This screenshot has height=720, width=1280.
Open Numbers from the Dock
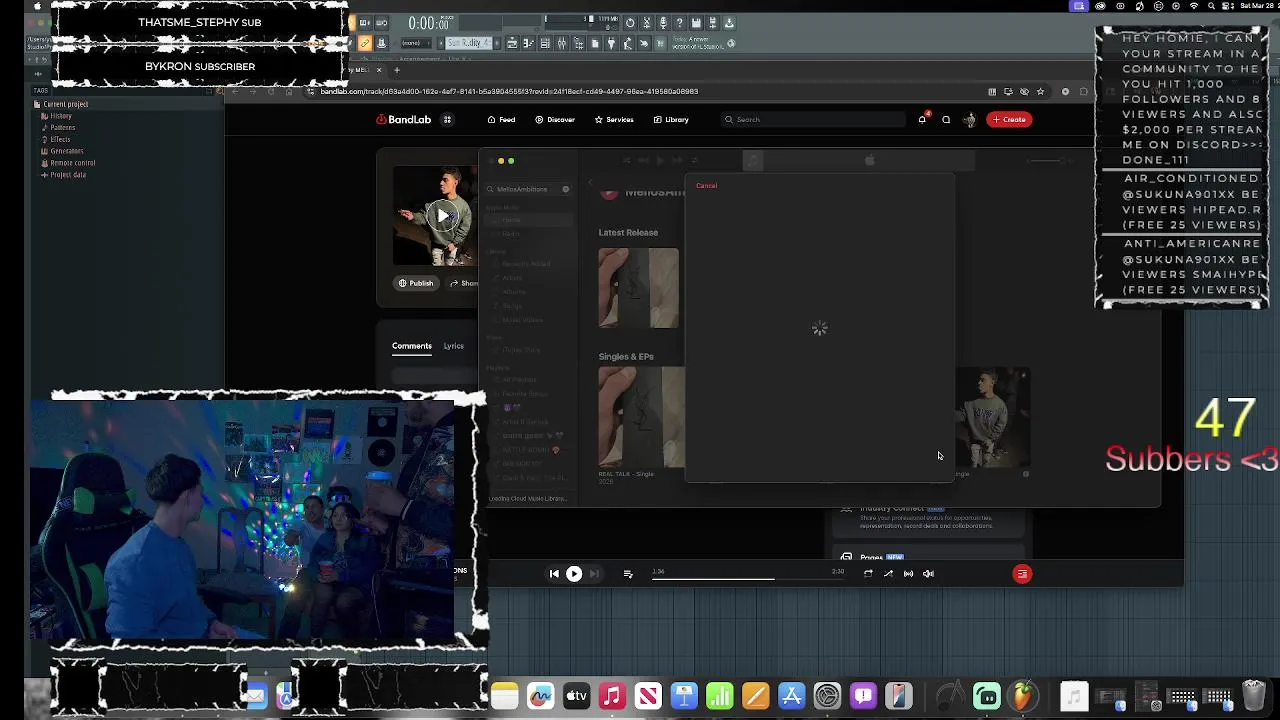[x=720, y=696]
